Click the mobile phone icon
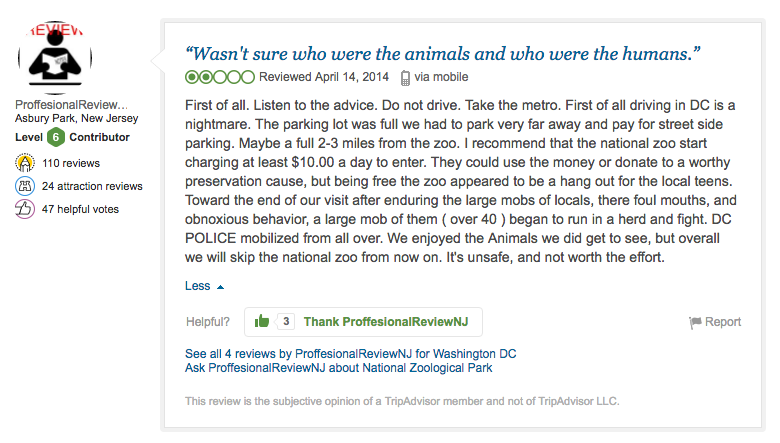Screen dimensions: 780x443 tap(405, 78)
